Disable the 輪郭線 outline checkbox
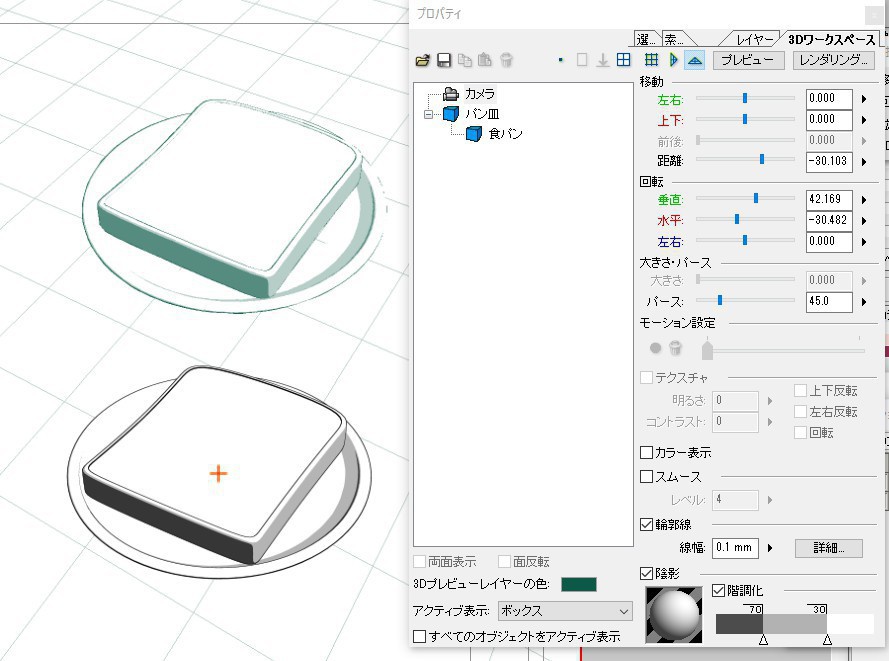The image size is (889, 661). (x=646, y=524)
